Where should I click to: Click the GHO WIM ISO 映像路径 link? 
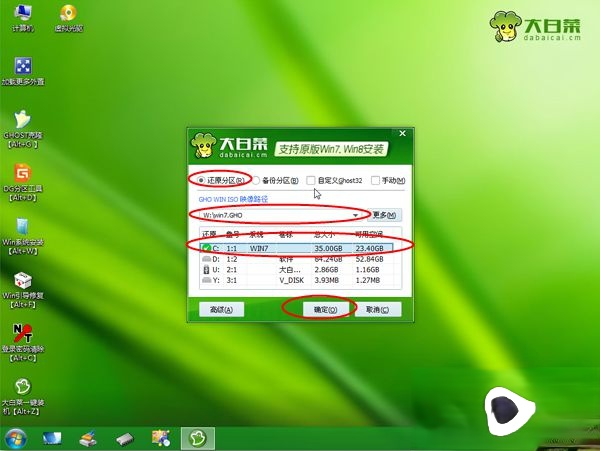pos(233,199)
